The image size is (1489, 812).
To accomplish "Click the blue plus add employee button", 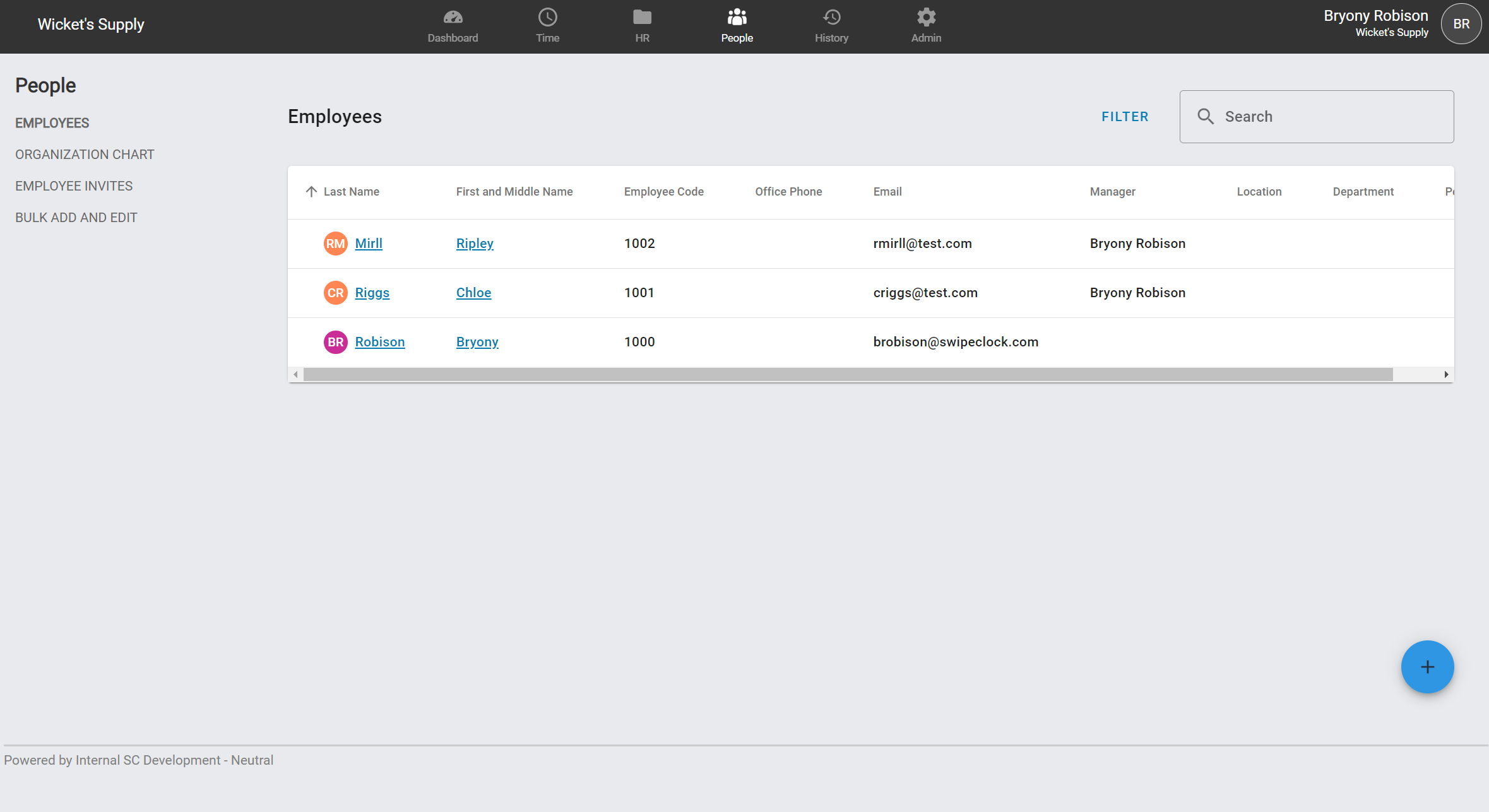I will pyautogui.click(x=1427, y=667).
